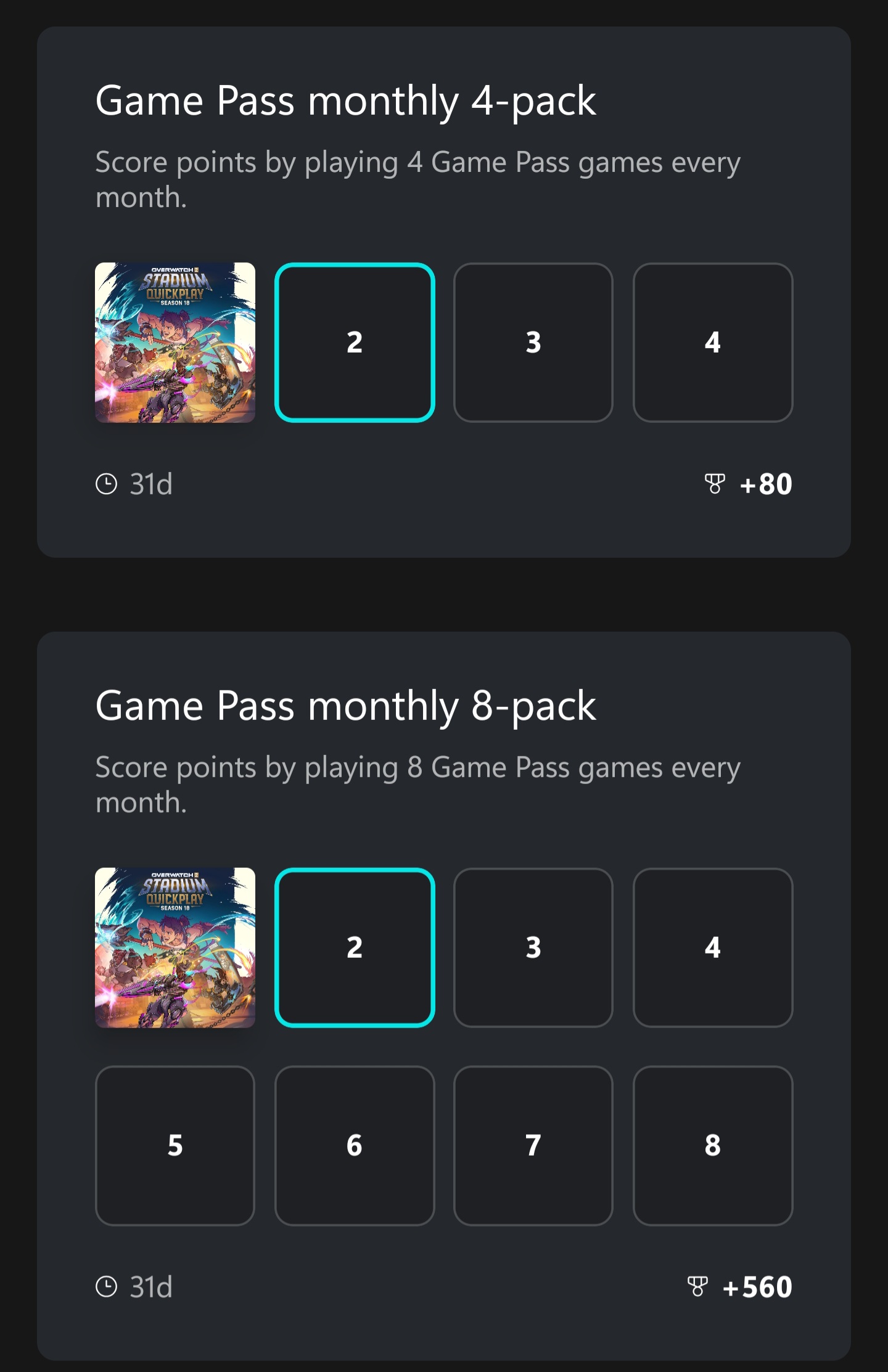Click the 8-pack clock timer icon
The width and height of the screenshot is (888, 1372).
[x=107, y=1287]
